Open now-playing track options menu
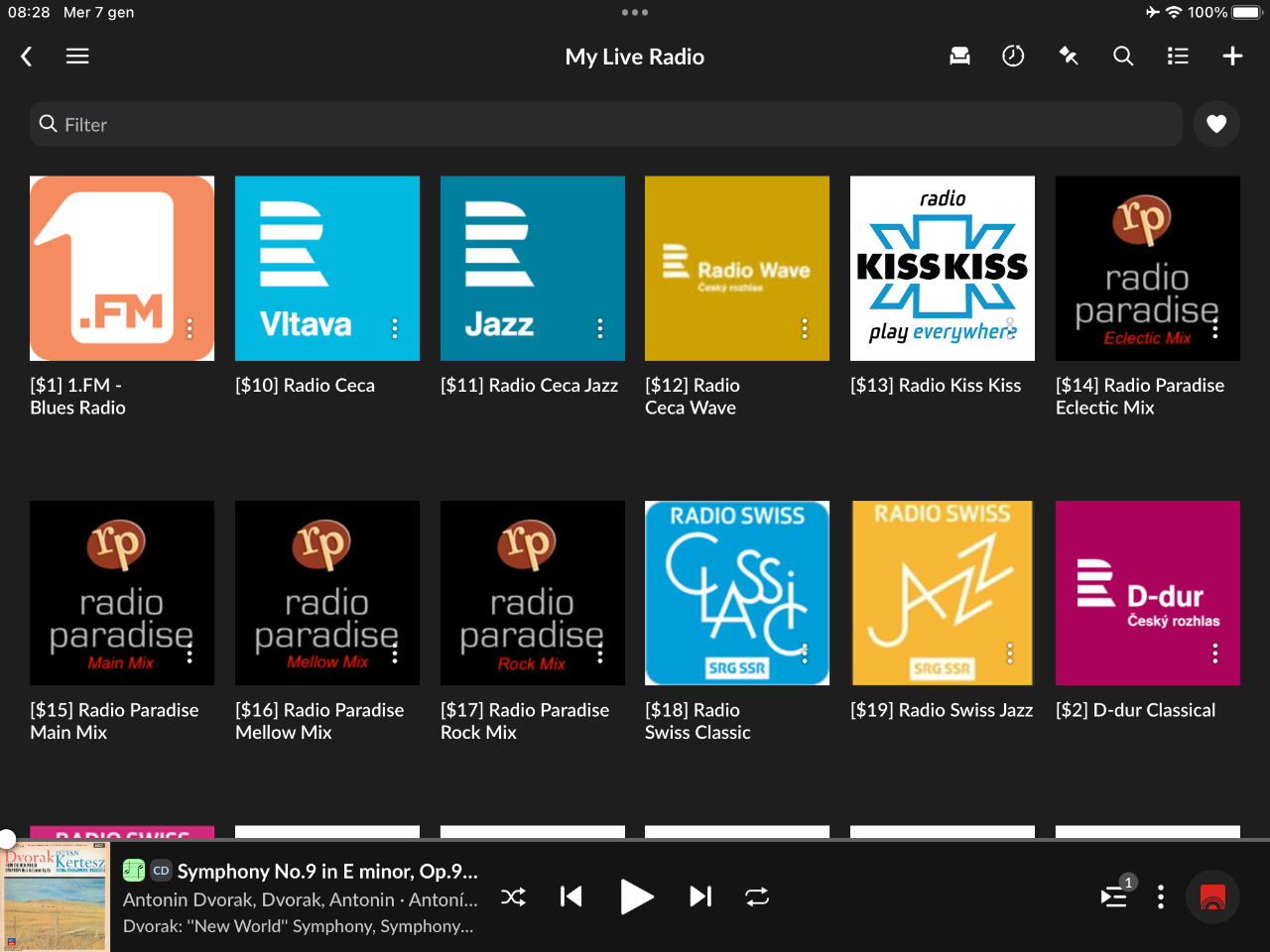 (1161, 897)
